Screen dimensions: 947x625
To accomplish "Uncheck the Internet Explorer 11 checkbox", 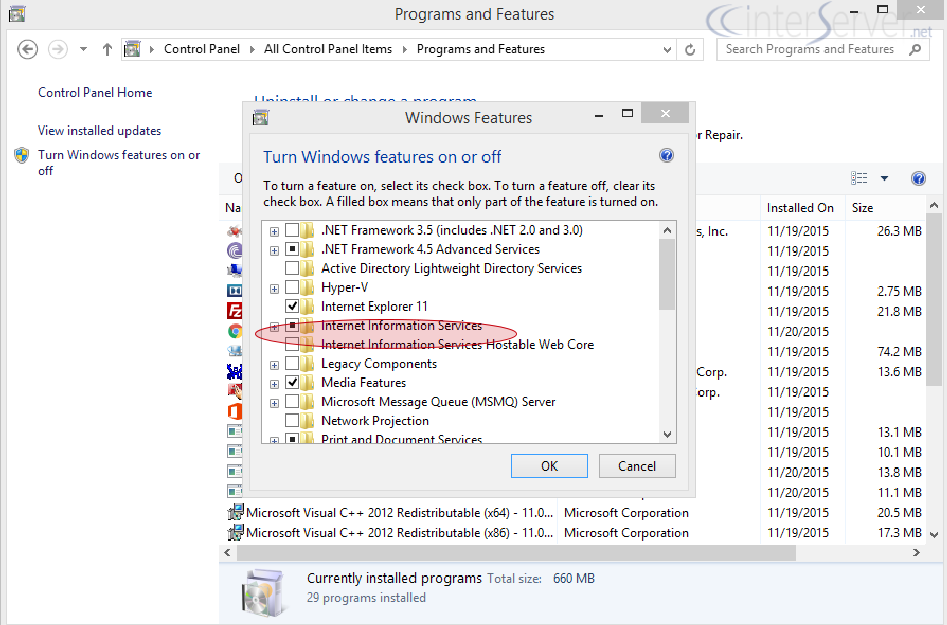I will (292, 306).
